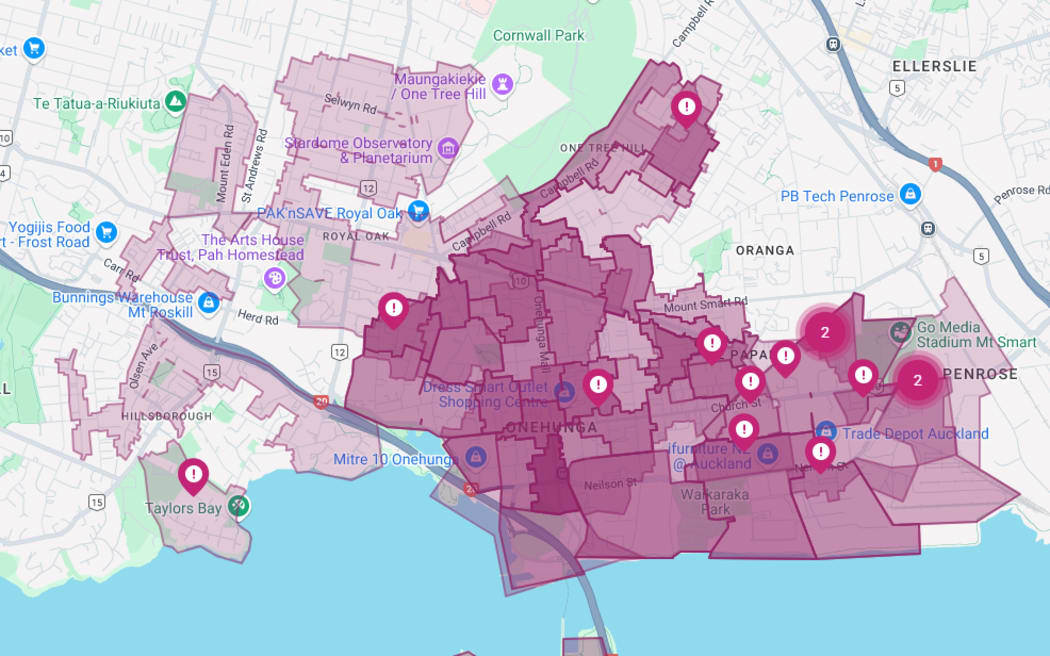Select the outage marker beside Taylors Bay
This screenshot has width=1050, height=656.
[194, 475]
